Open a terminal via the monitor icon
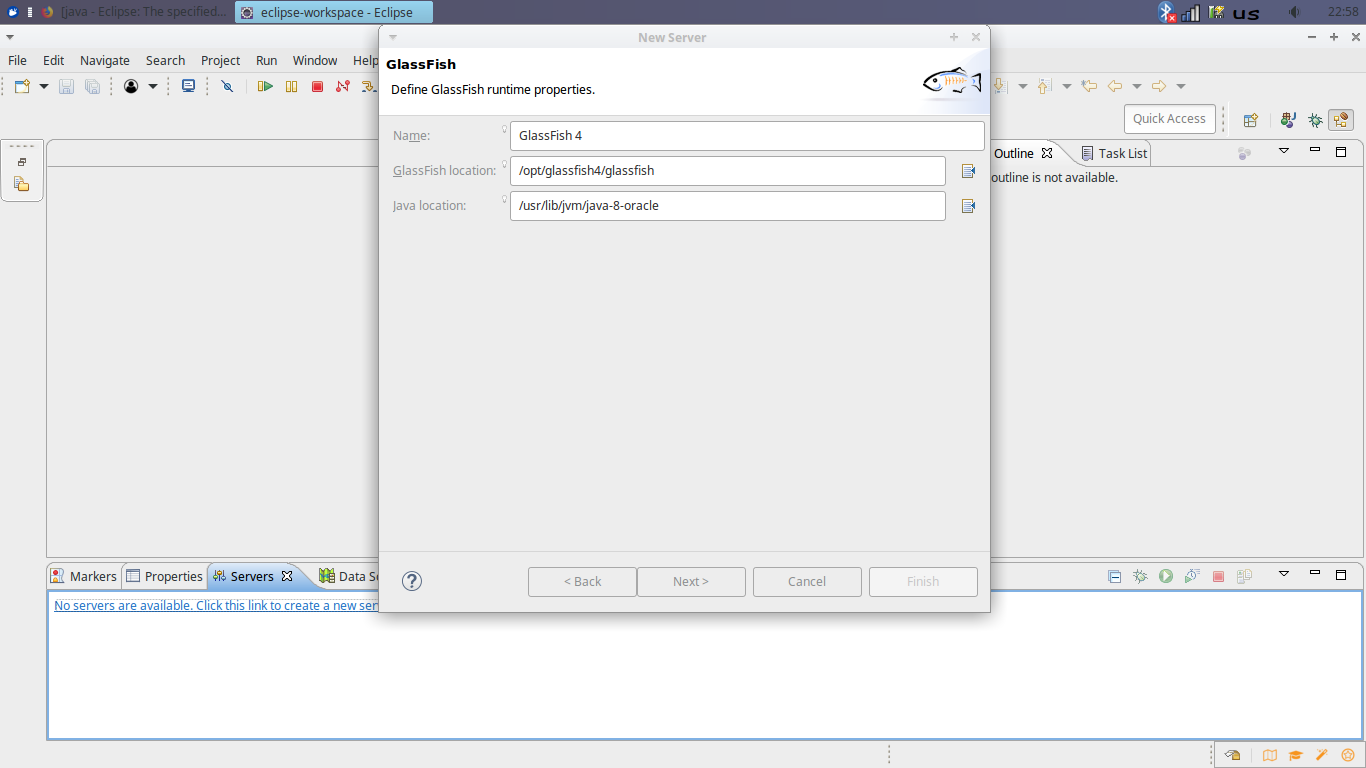1366x768 pixels. coord(188,87)
